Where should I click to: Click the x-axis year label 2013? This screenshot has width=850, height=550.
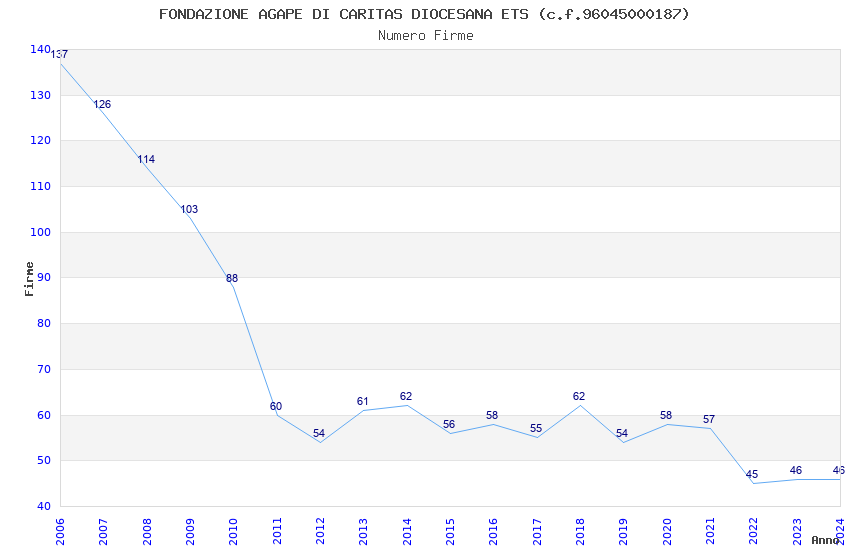point(363,532)
